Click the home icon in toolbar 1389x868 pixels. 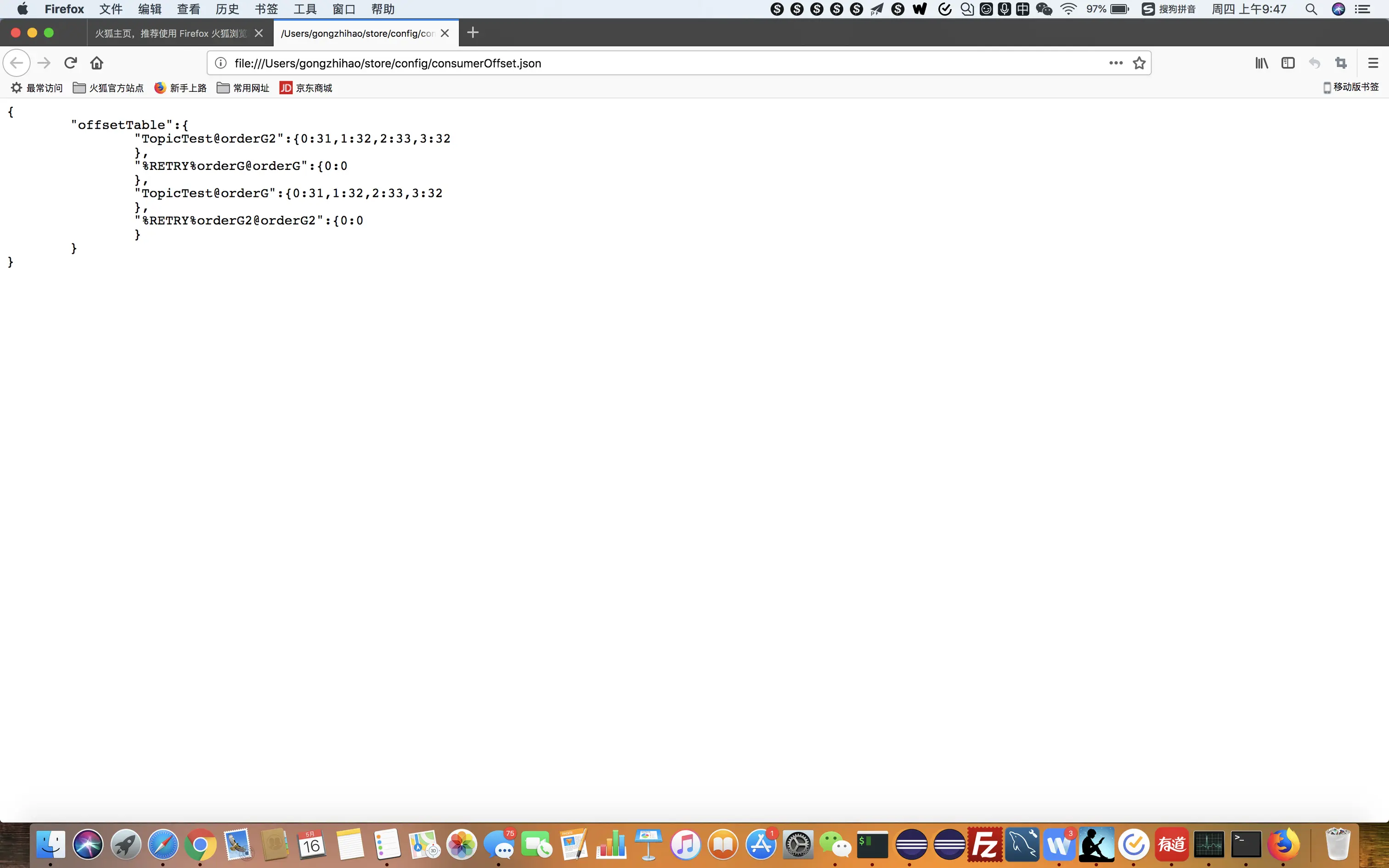coord(96,62)
